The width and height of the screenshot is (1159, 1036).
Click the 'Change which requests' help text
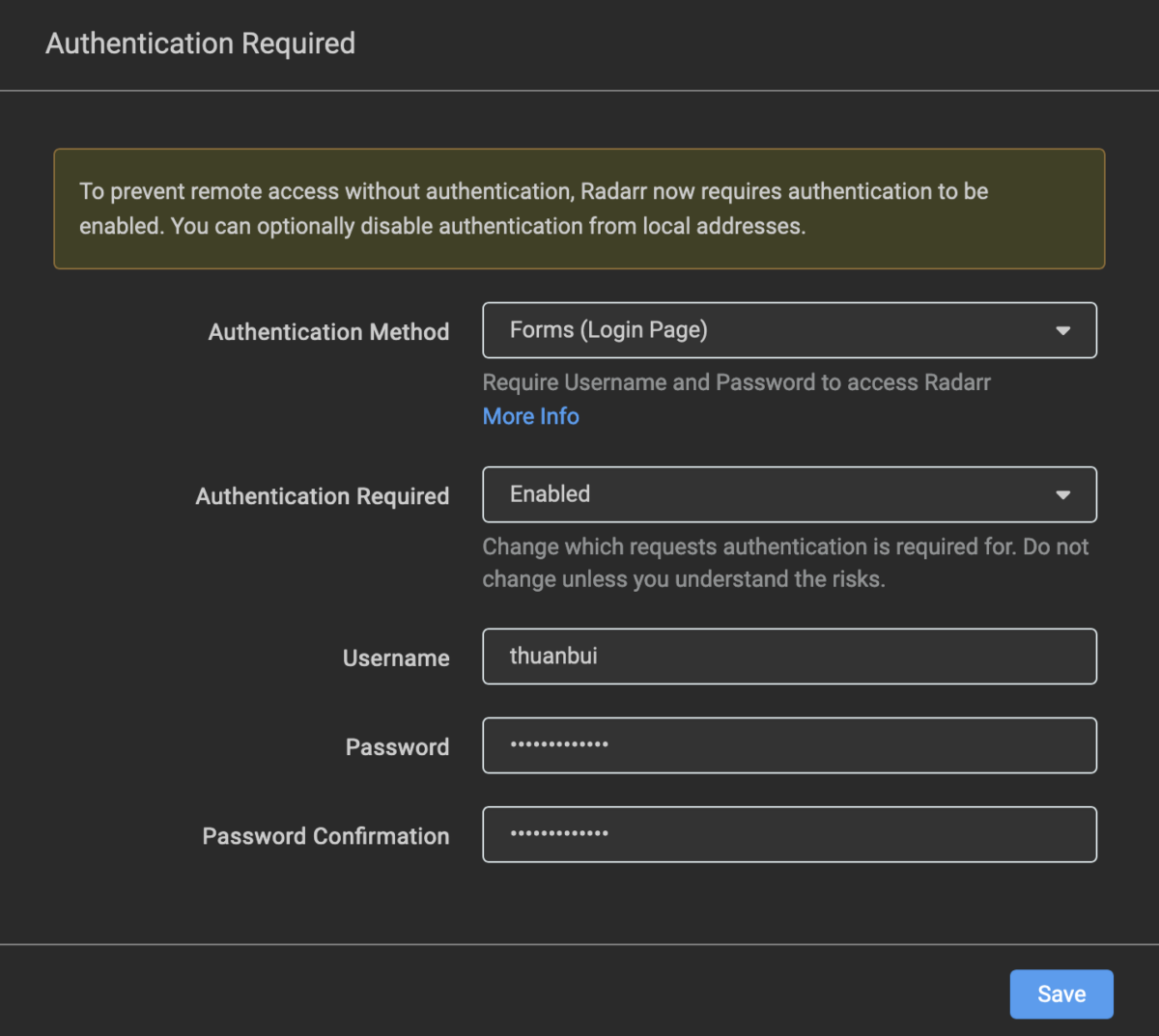click(x=784, y=563)
